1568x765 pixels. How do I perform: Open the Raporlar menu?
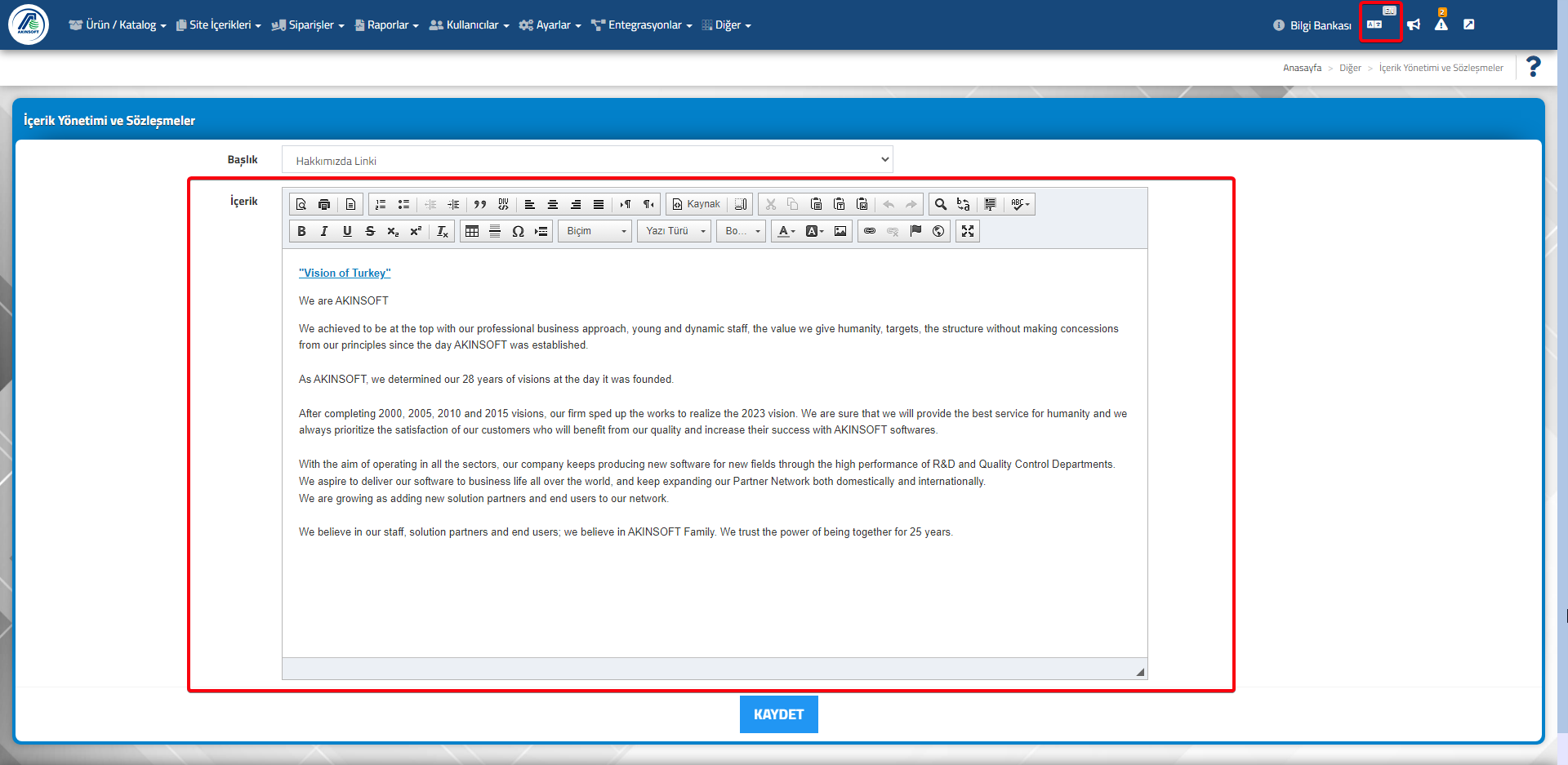(387, 25)
